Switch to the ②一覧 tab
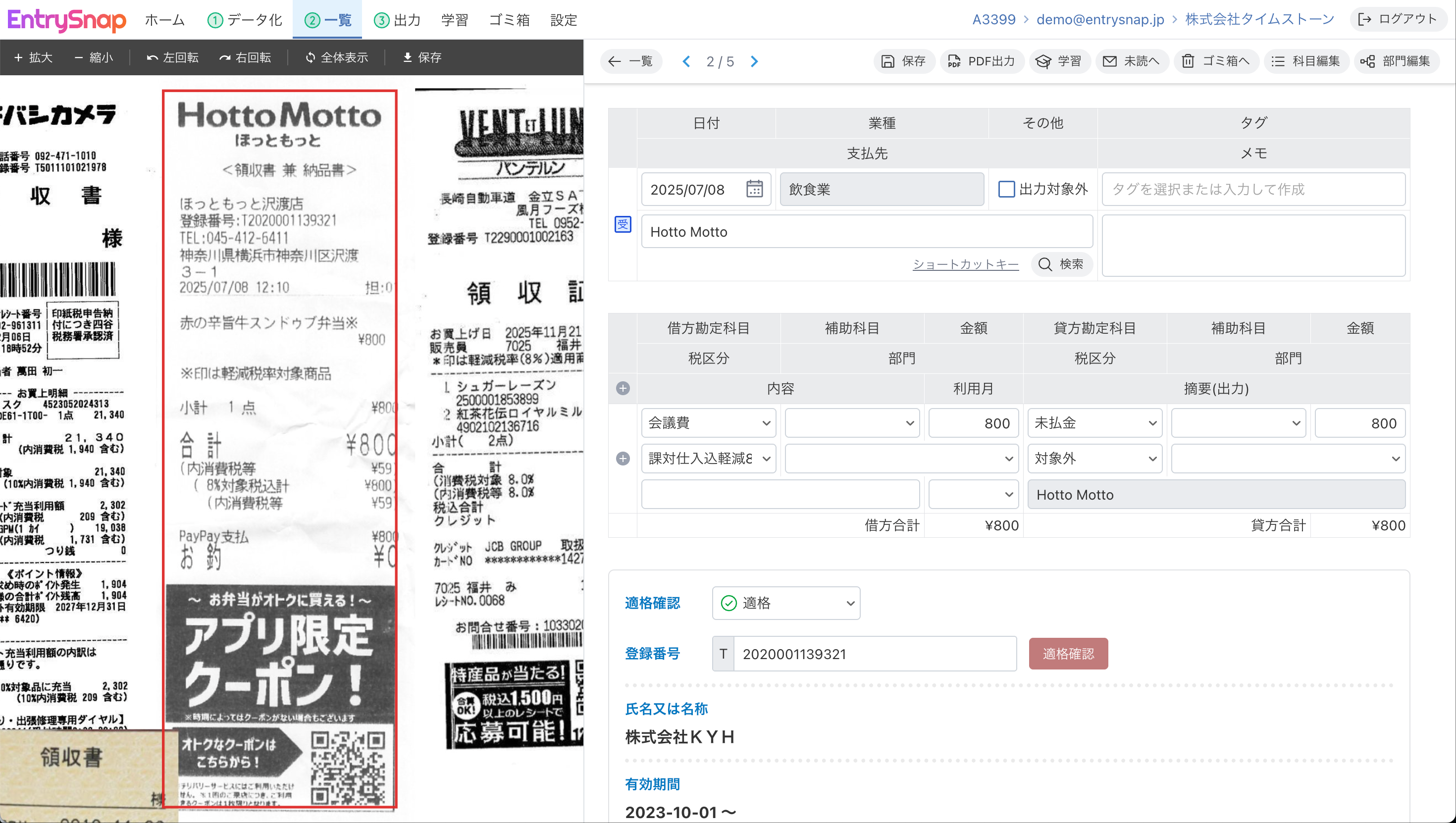This screenshot has height=823, width=1456. tap(328, 20)
